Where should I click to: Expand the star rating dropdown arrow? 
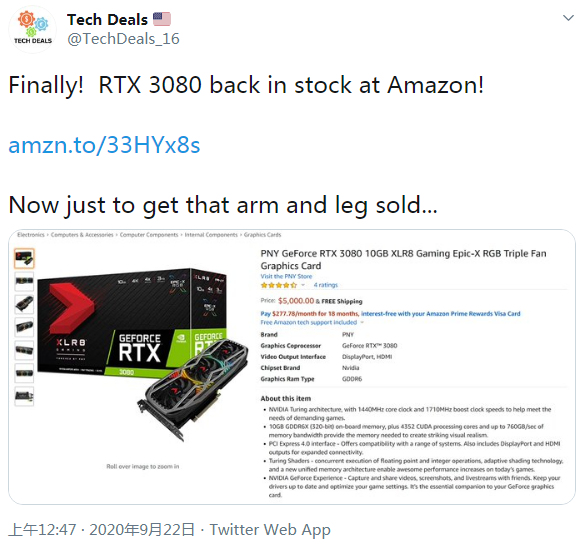[303, 285]
